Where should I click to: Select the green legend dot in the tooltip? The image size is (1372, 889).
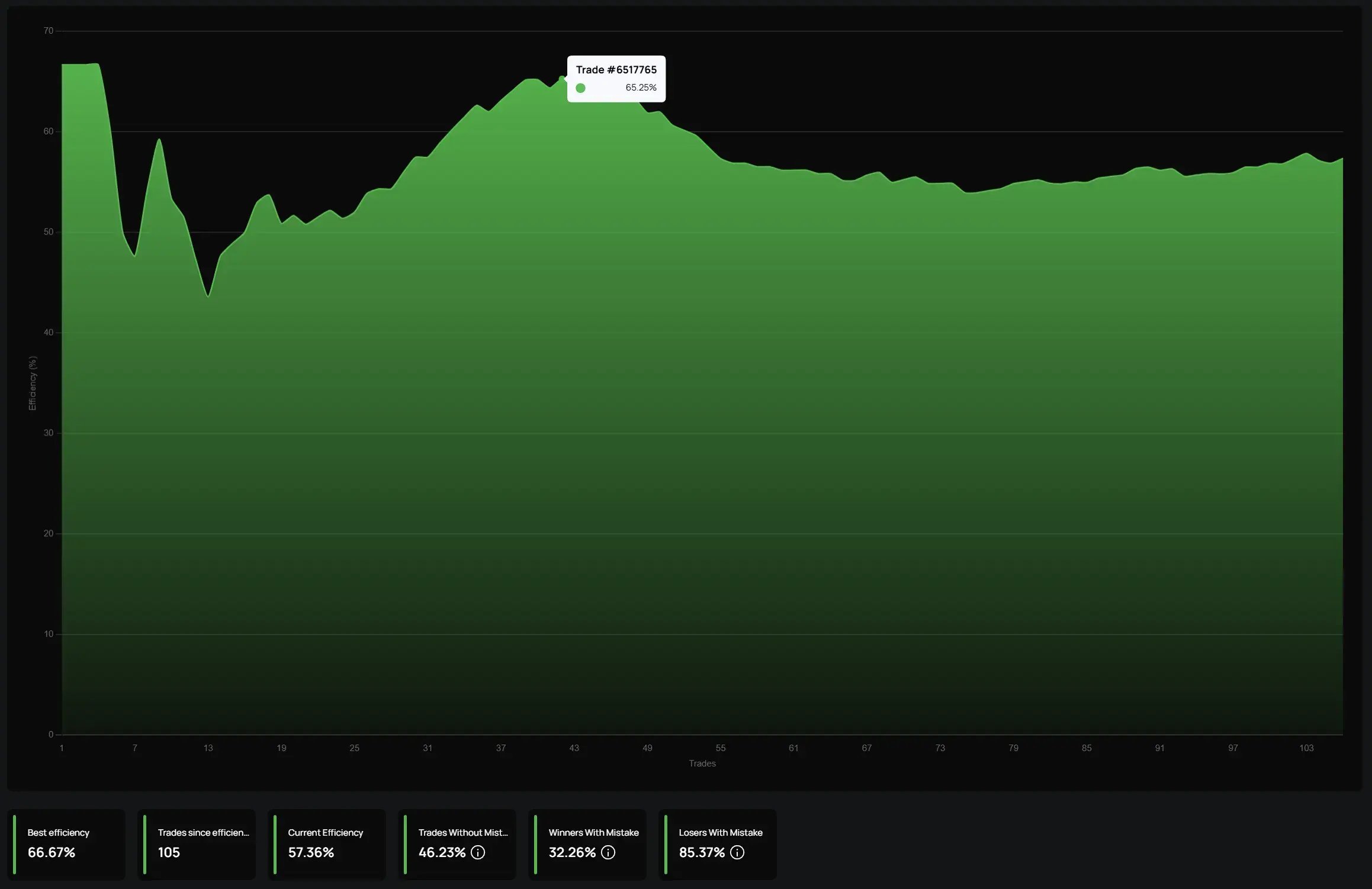coord(582,88)
